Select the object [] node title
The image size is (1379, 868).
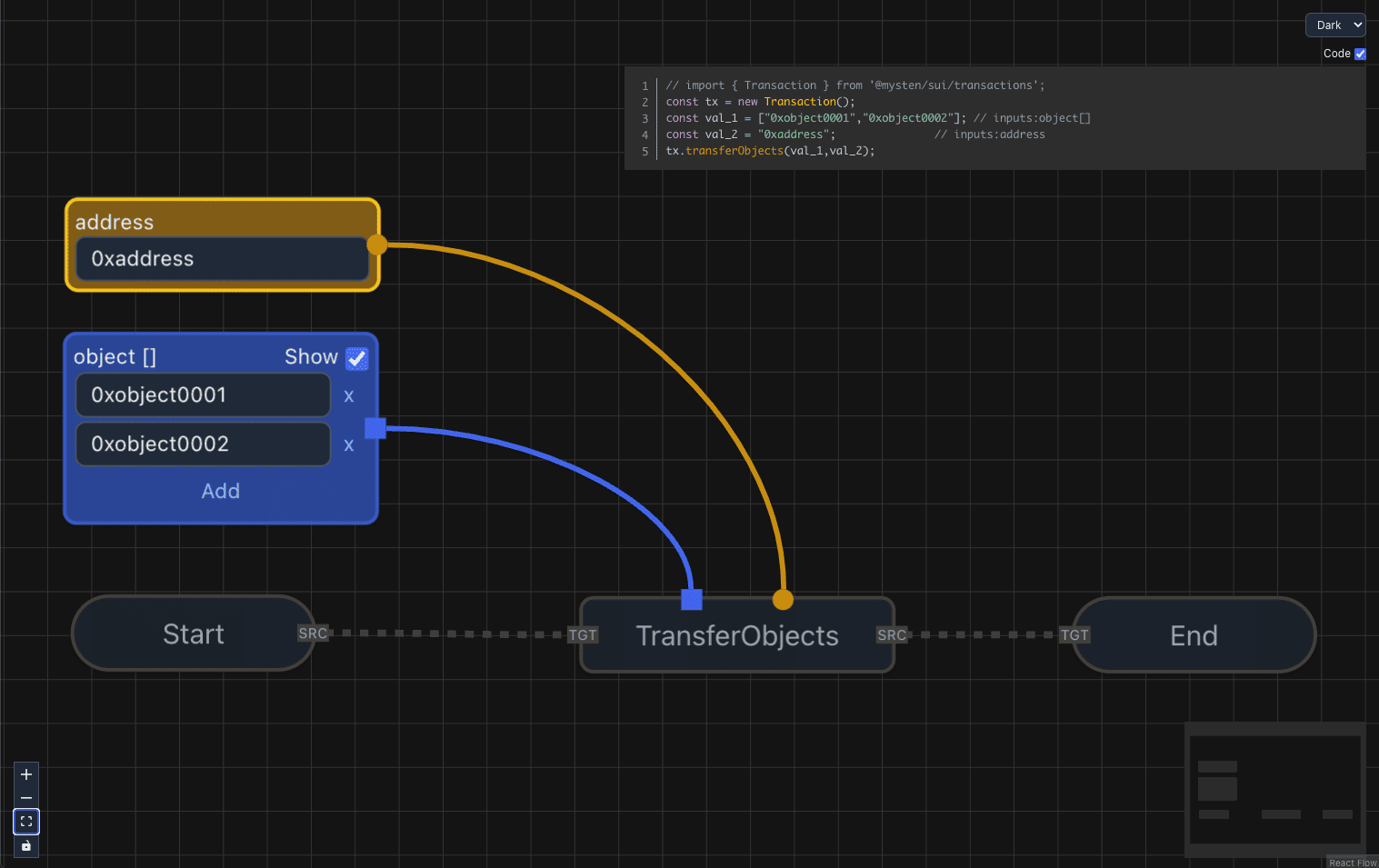pos(115,356)
